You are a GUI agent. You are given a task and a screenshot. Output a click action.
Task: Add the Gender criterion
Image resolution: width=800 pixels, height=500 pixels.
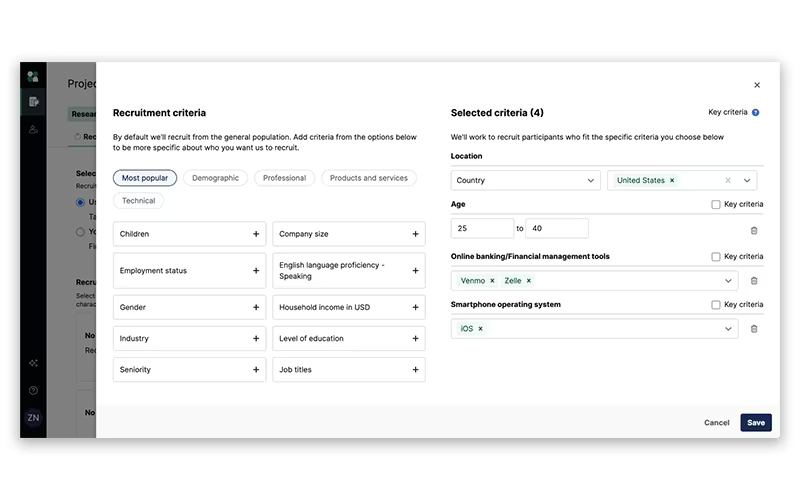coord(256,307)
